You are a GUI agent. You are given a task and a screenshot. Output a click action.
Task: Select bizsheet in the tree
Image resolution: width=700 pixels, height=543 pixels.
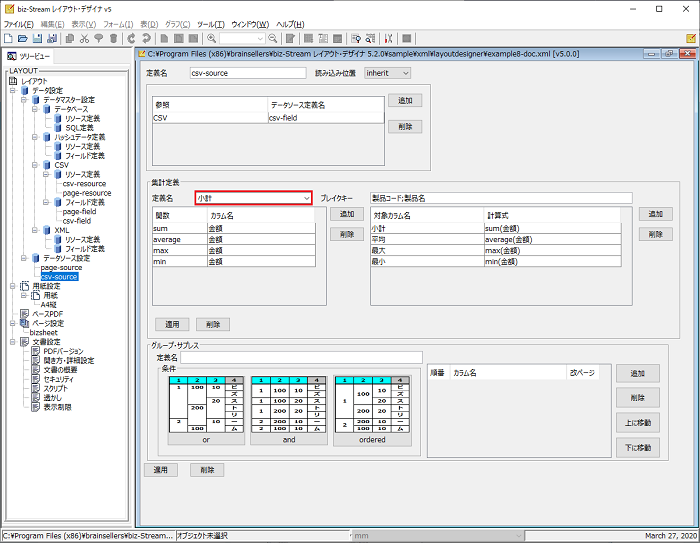point(43,333)
